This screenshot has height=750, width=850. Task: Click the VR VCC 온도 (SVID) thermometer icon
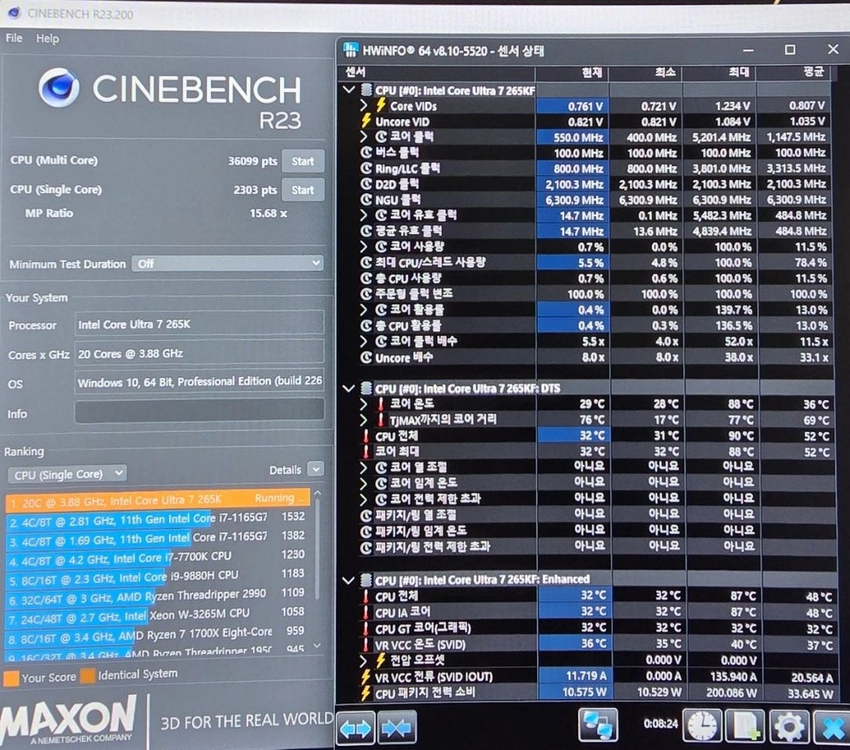(366, 644)
